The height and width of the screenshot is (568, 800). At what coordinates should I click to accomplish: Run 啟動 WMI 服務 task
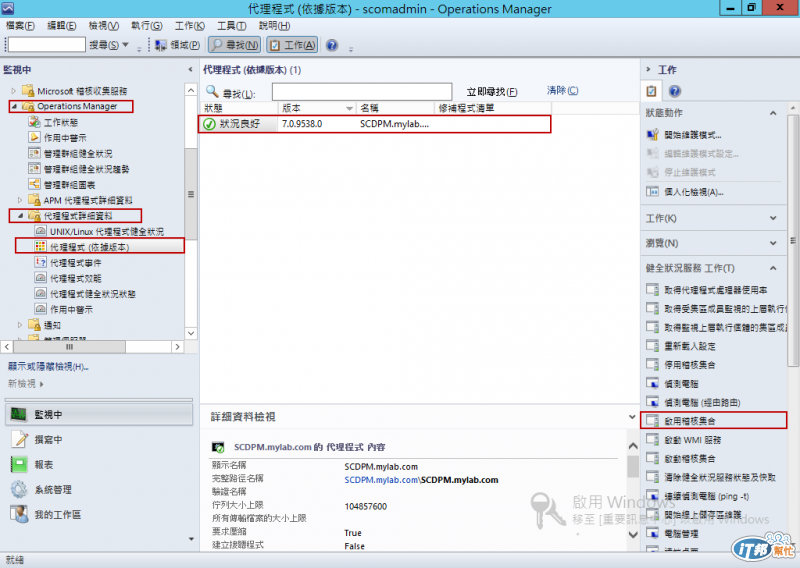[692, 440]
